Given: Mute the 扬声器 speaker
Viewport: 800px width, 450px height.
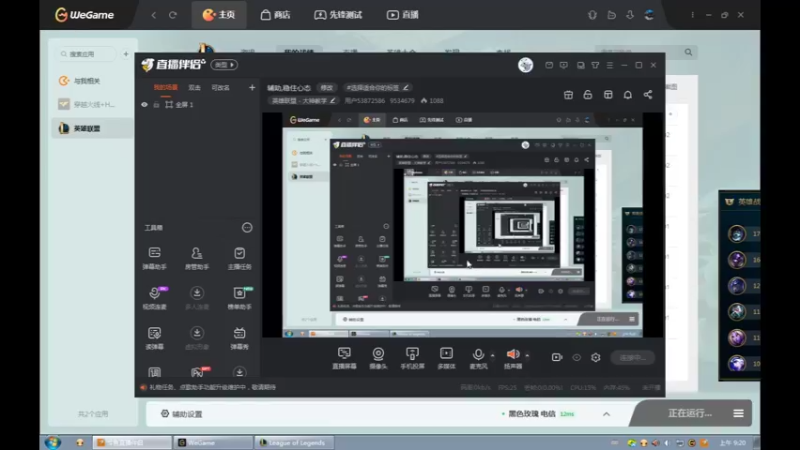Looking at the screenshot, I should coord(513,358).
